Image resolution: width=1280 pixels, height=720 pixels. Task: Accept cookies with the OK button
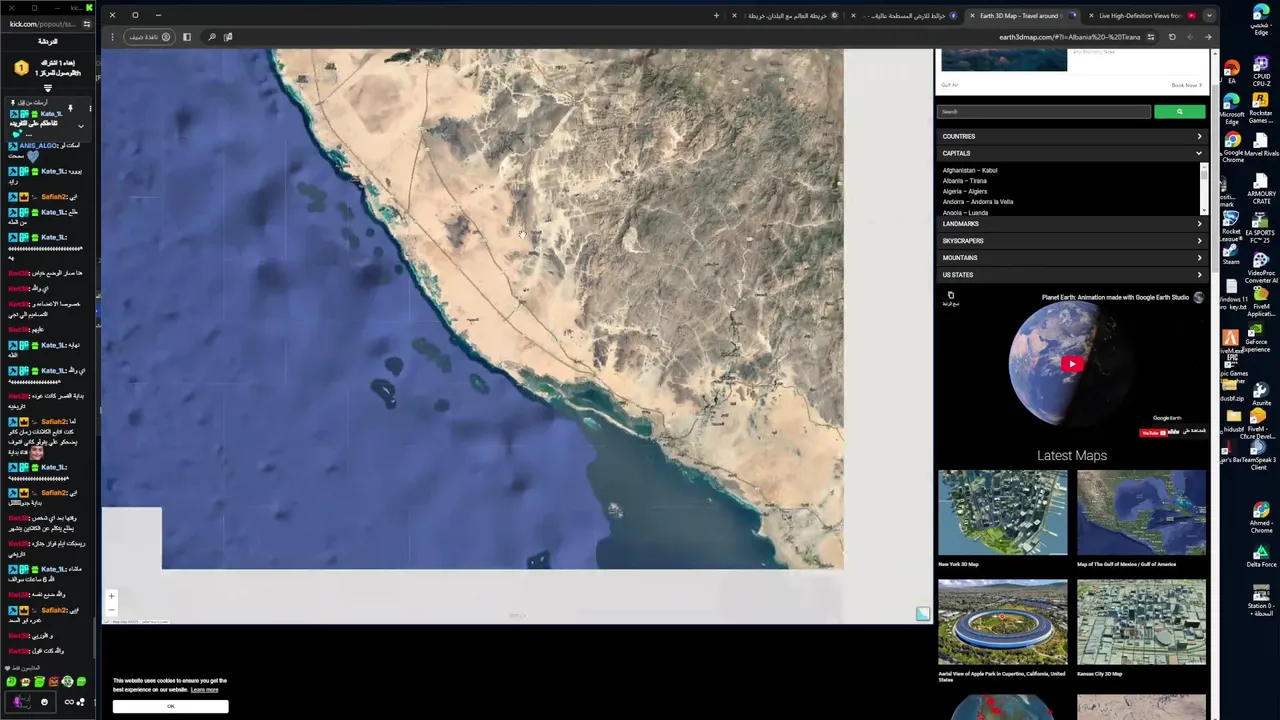pyautogui.click(x=170, y=706)
